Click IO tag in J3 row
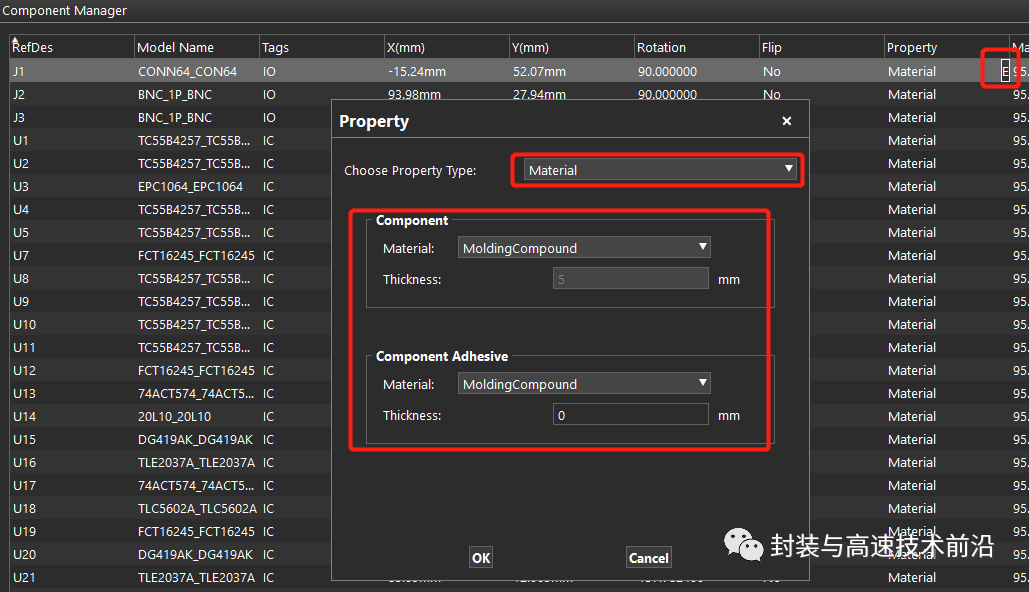Screen dimensions: 1029x592 click(269, 117)
